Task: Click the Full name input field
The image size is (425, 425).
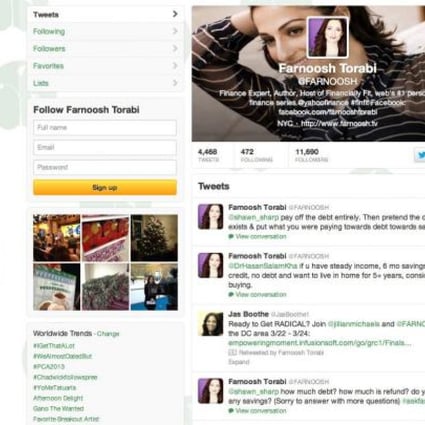Action: coord(105,128)
